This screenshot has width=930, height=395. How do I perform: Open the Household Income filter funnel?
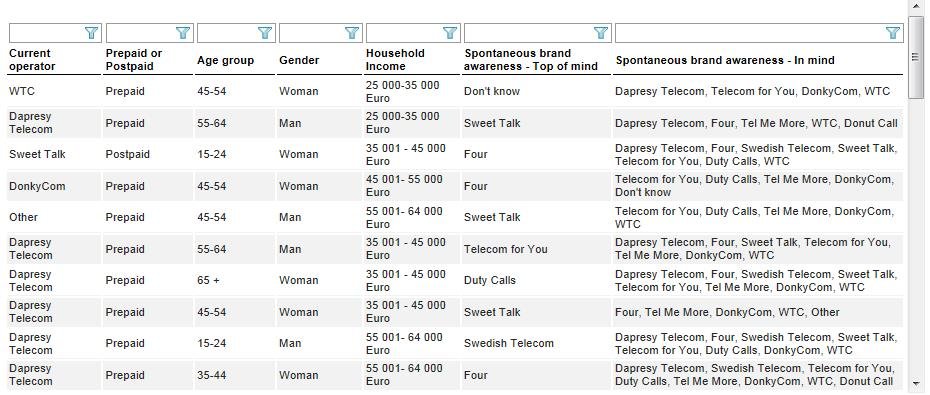(x=450, y=33)
